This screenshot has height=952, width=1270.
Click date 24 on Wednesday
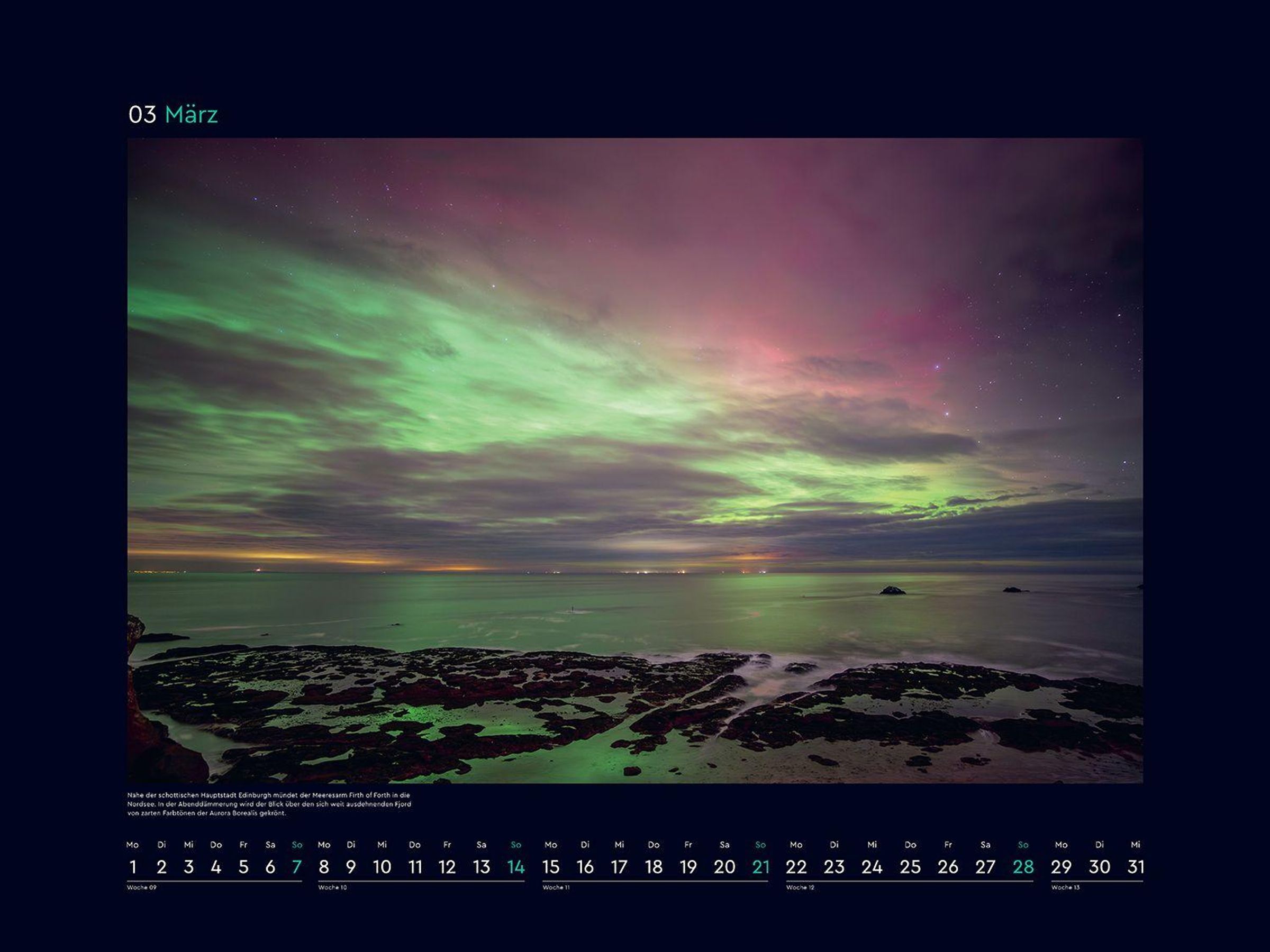coord(872,866)
